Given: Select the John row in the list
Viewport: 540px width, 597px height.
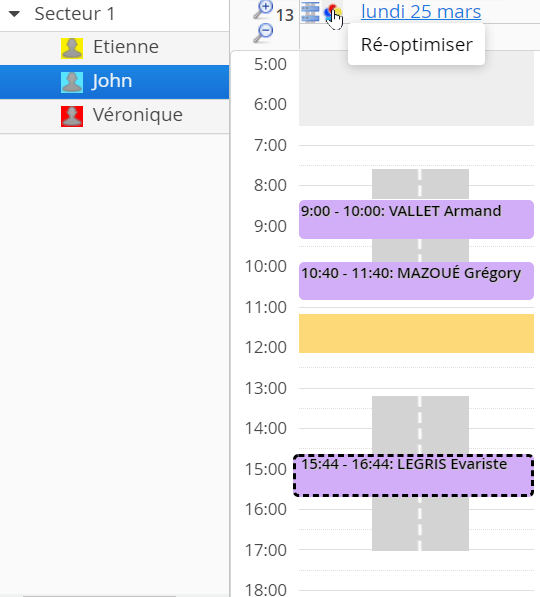Looking at the screenshot, I should point(114,82).
